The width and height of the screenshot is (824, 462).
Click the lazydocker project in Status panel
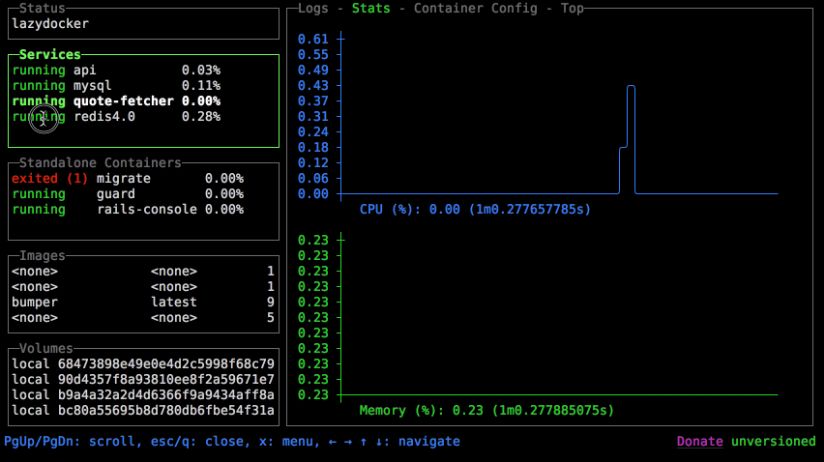coord(50,23)
